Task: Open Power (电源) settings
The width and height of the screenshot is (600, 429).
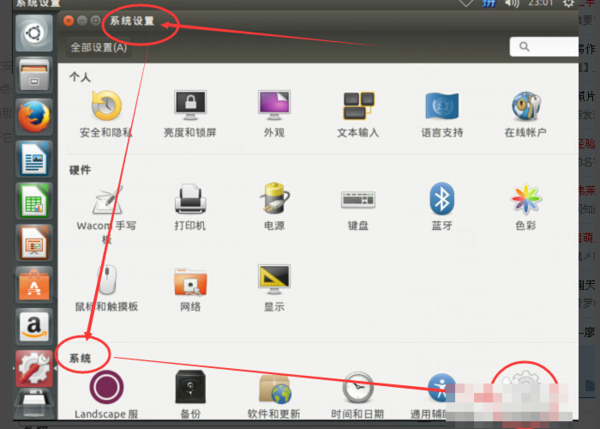Action: [274, 207]
